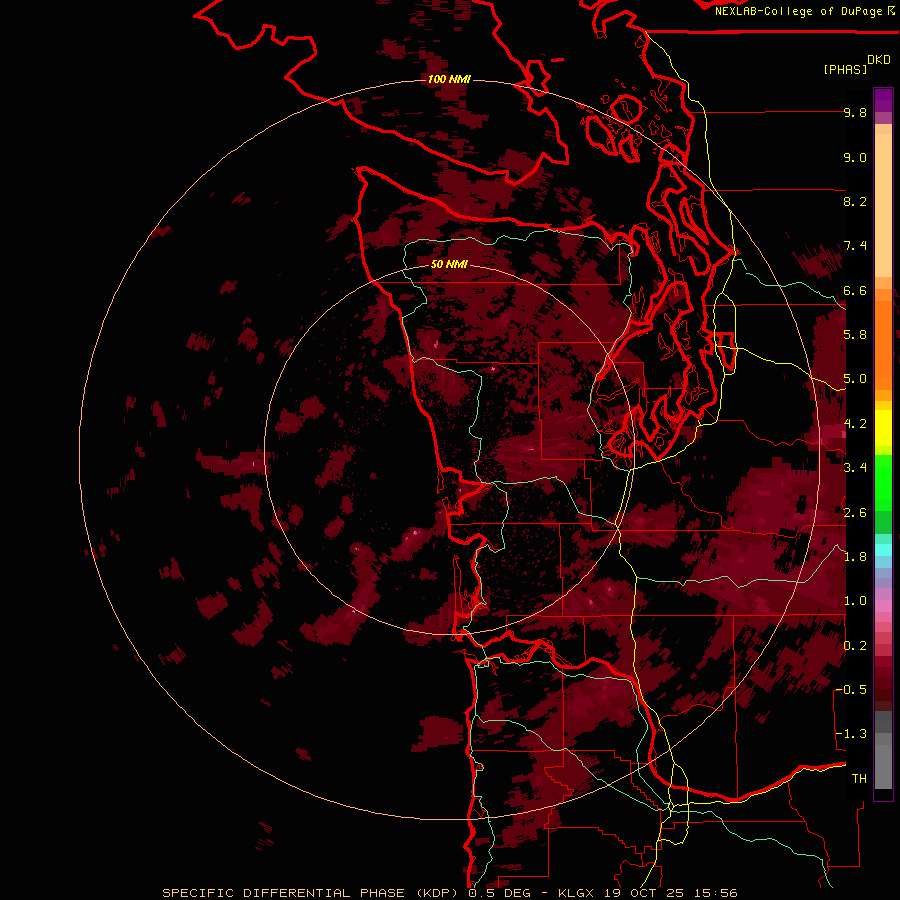Viewport: 900px width, 900px height.
Task: Pick the purple segment atop the color bar
Action: point(883,100)
